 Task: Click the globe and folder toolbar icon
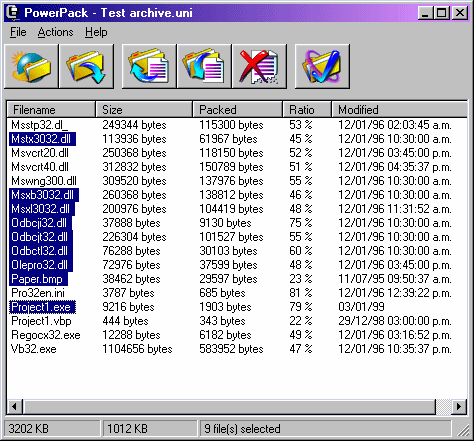point(31,66)
